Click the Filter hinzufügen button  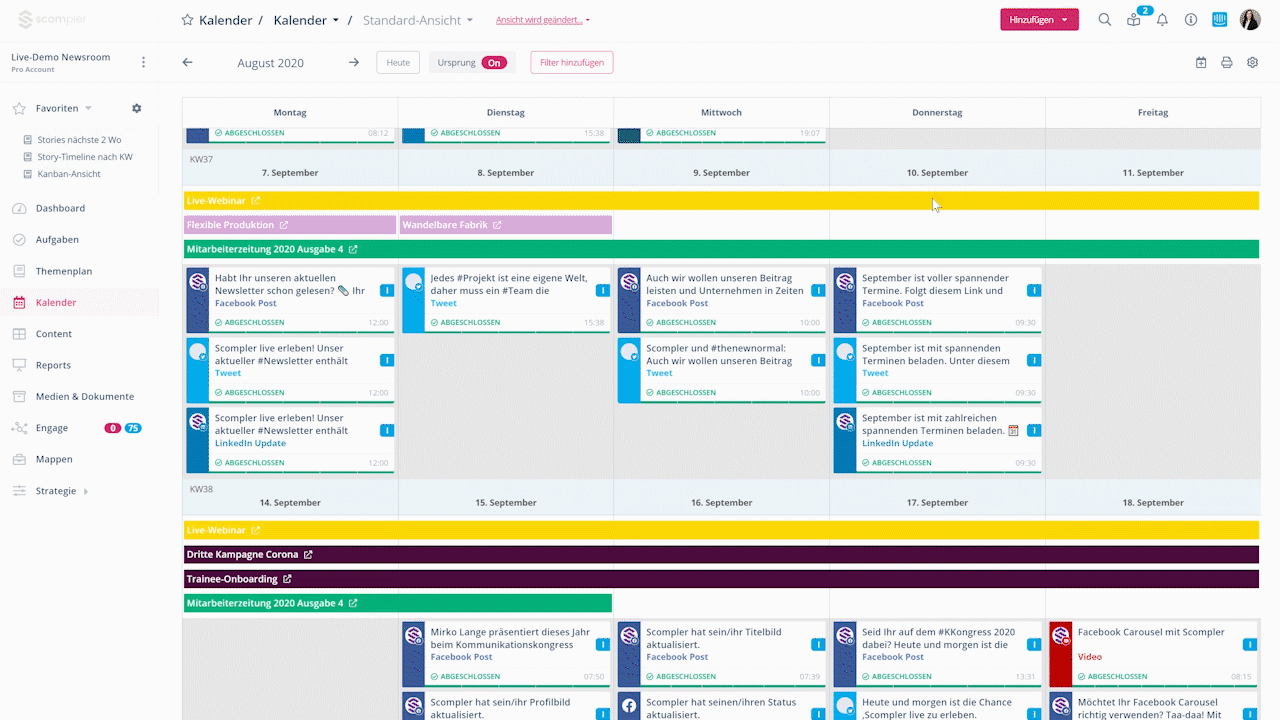pos(571,63)
